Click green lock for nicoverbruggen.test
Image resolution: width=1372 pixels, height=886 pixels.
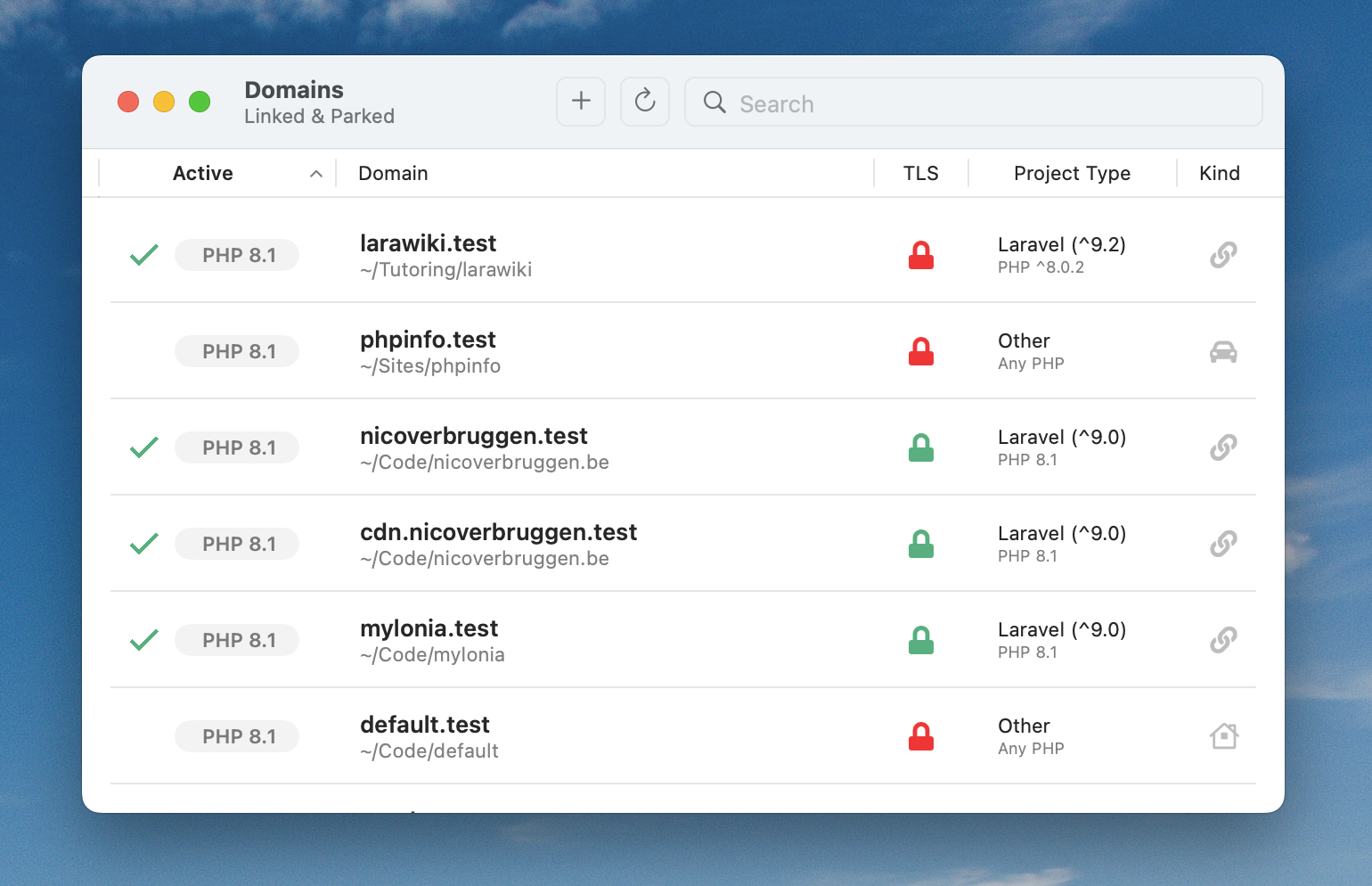921,447
